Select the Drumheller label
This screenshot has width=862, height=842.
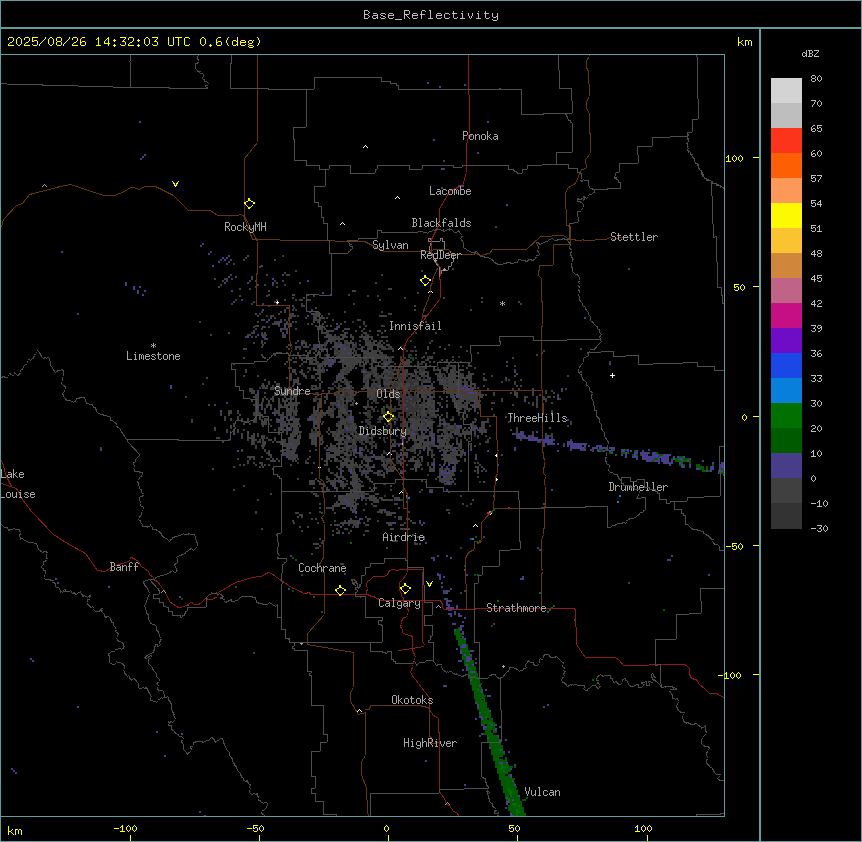tap(638, 487)
